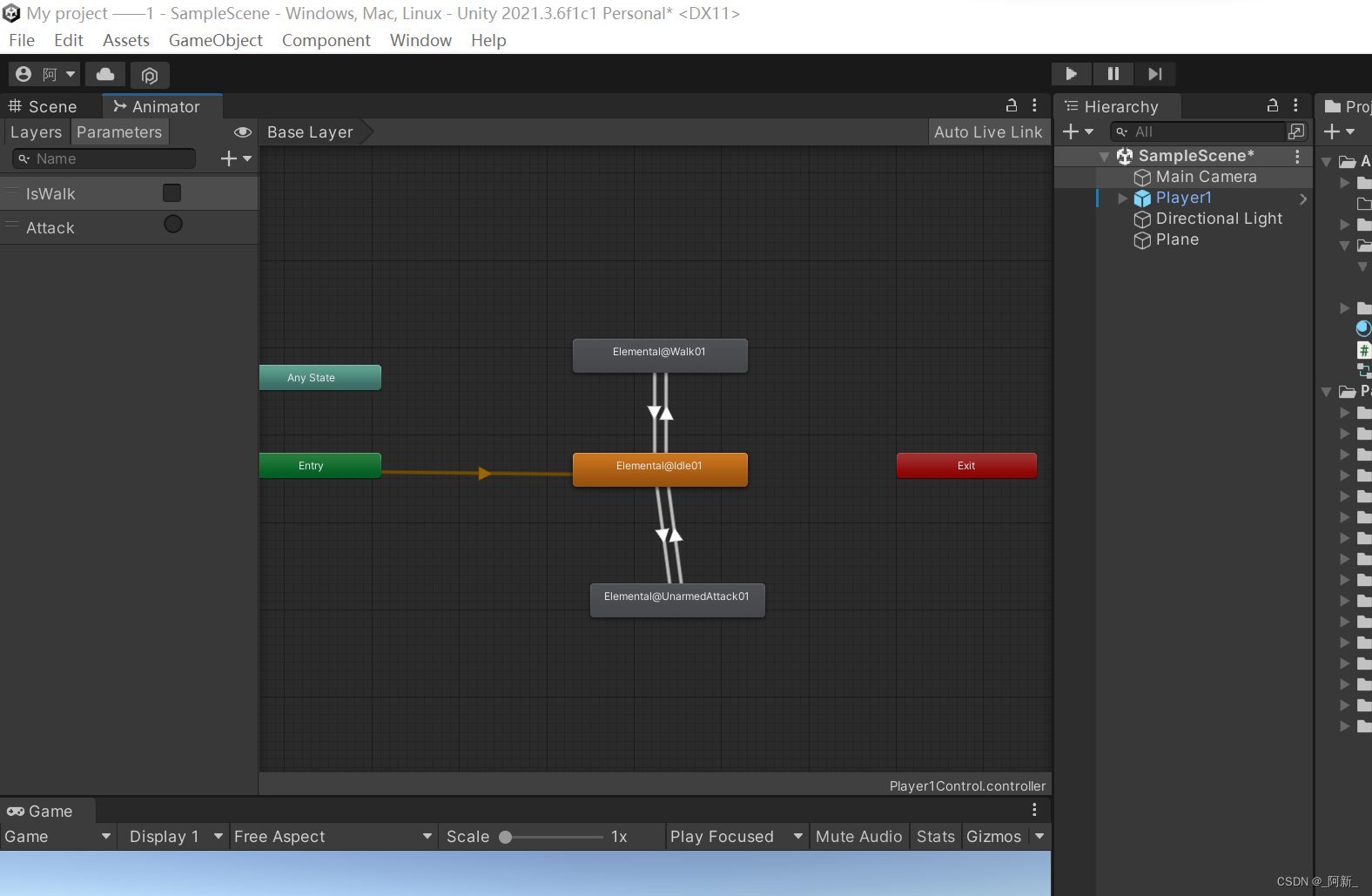Select the Entry node
The height and width of the screenshot is (896, 1372).
pyautogui.click(x=320, y=466)
